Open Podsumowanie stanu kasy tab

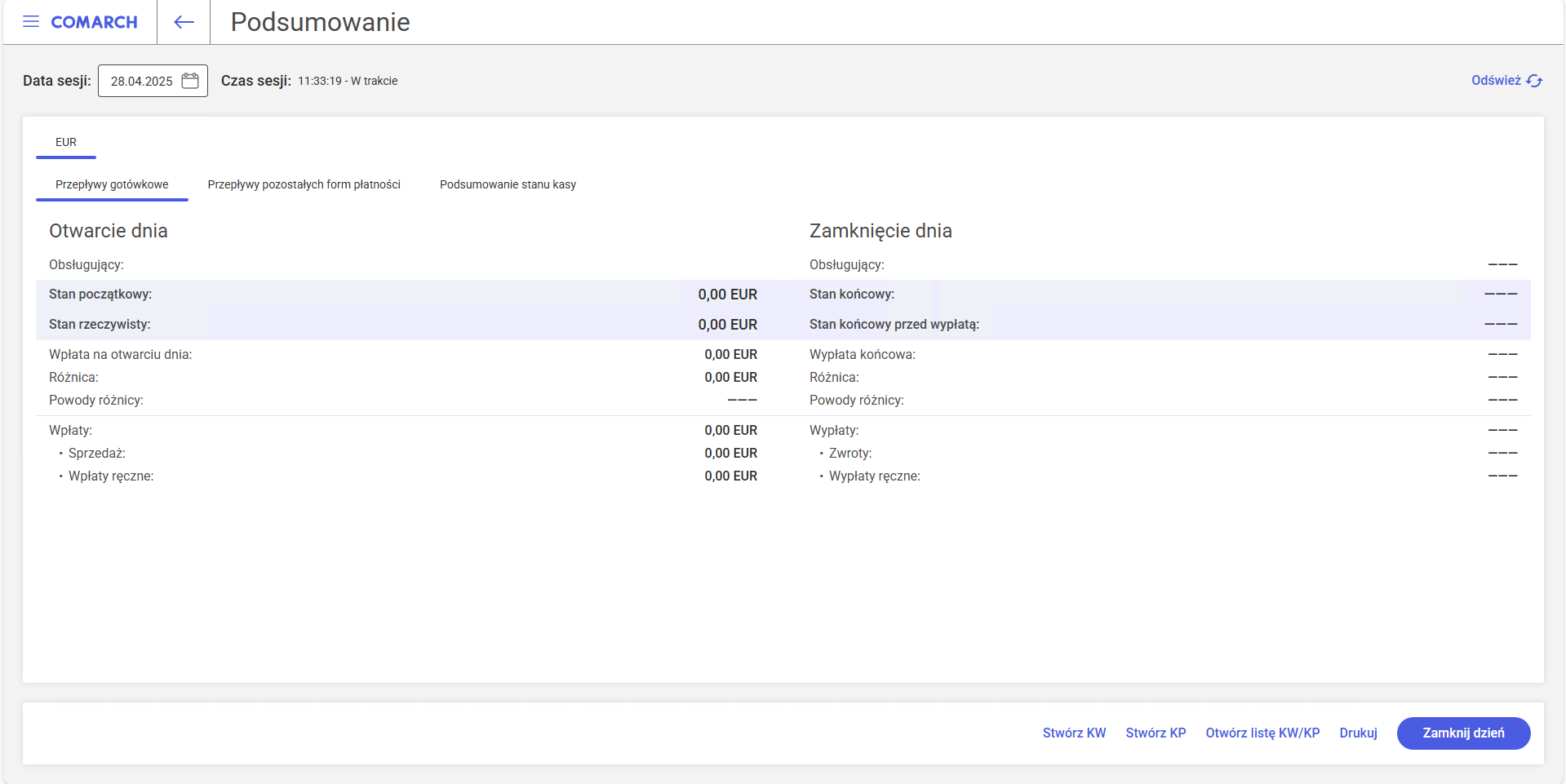tap(508, 184)
